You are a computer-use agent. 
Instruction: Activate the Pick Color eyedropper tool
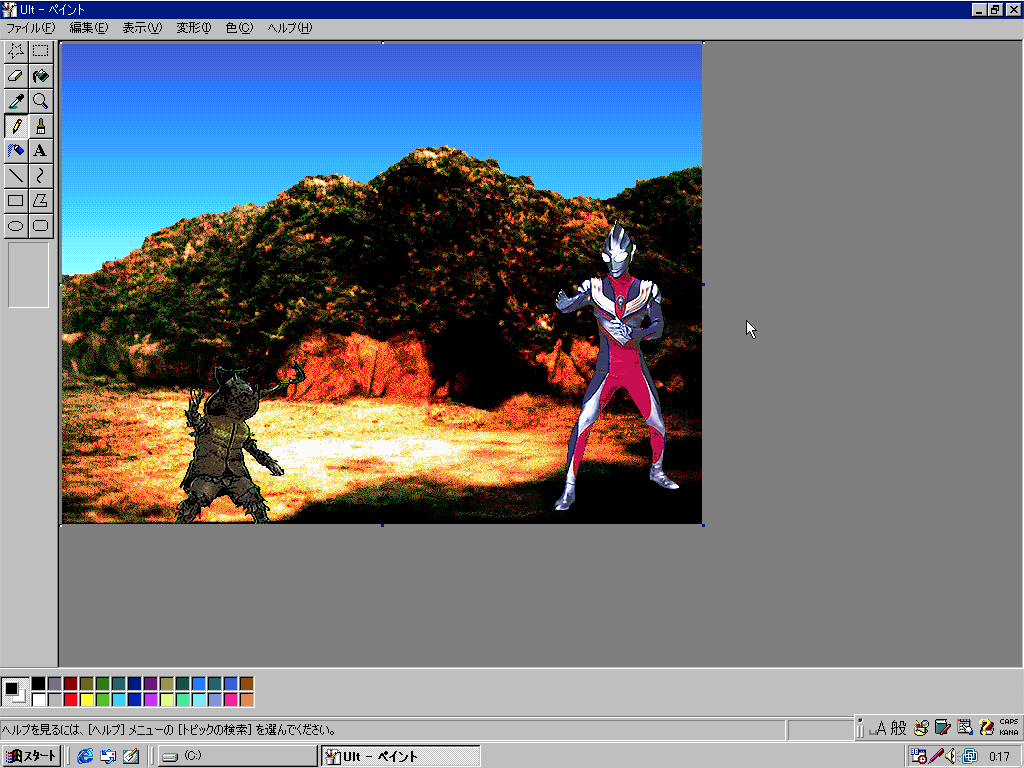click(16, 101)
